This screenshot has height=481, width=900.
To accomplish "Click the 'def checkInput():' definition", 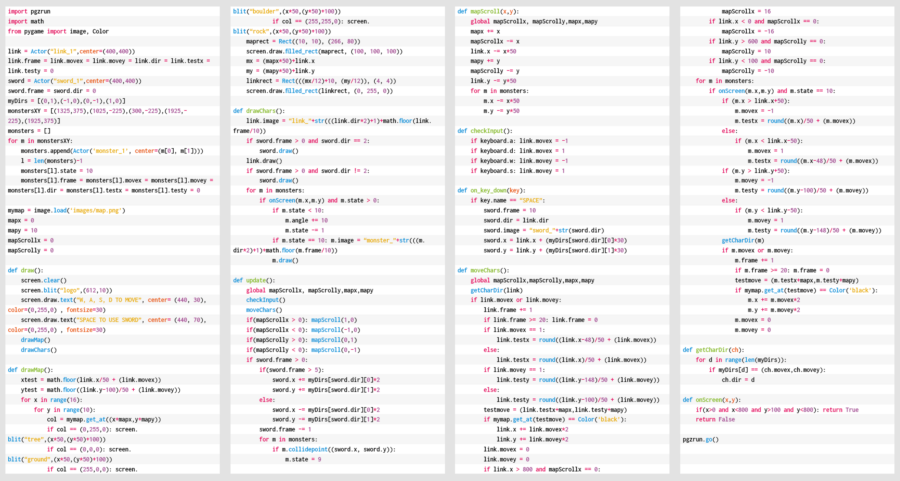I will click(x=488, y=130).
